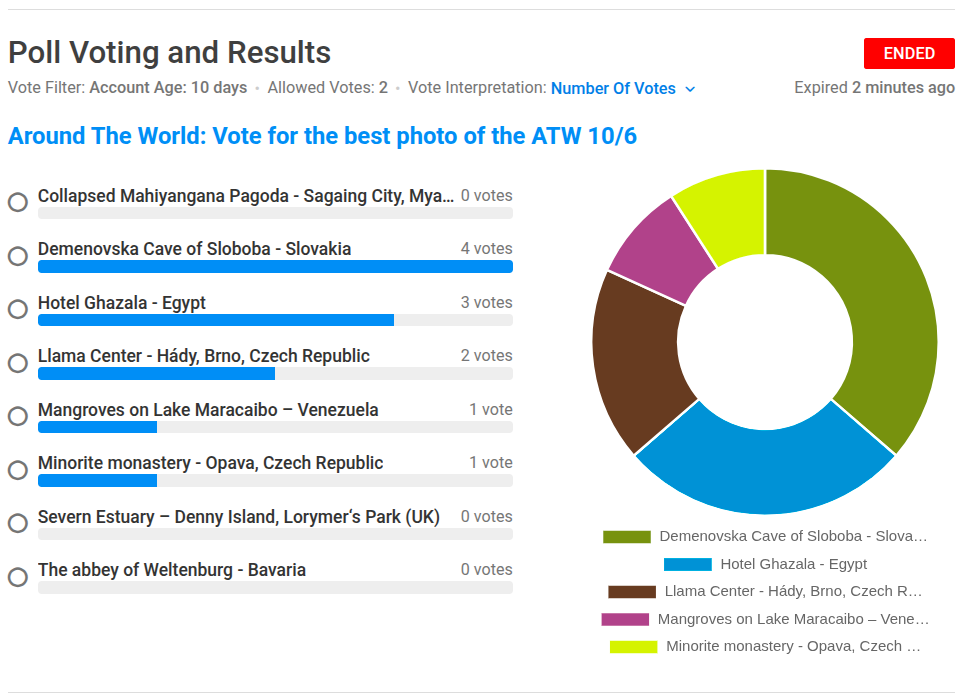Click the green Demenovska Cave legend swatch
968x698 pixels.
(626, 537)
